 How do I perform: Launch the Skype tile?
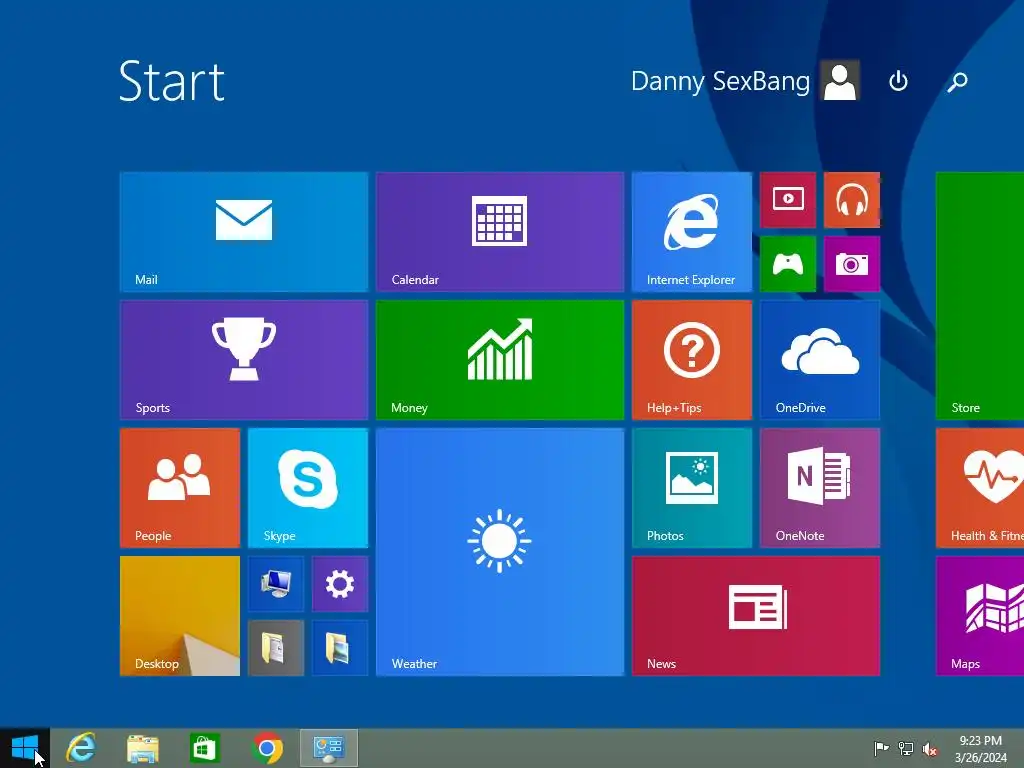pos(308,488)
